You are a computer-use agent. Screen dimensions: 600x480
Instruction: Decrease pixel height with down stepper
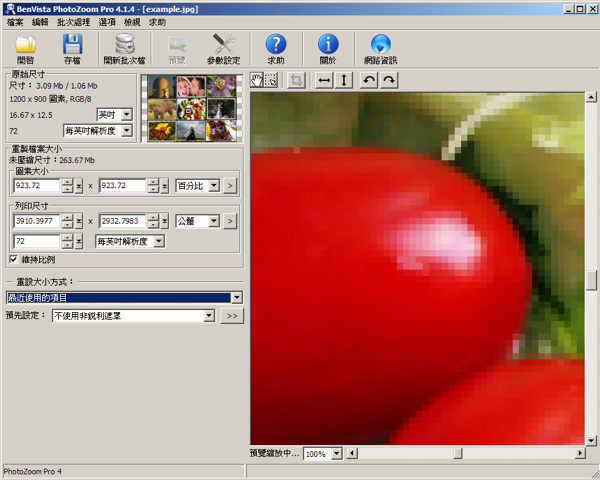pos(153,189)
